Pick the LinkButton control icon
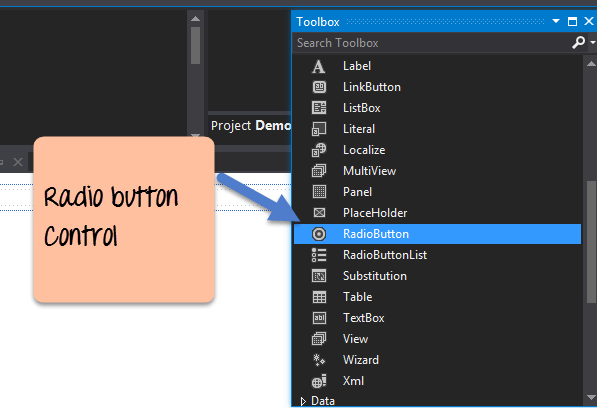The height and width of the screenshot is (408, 597). 319,87
